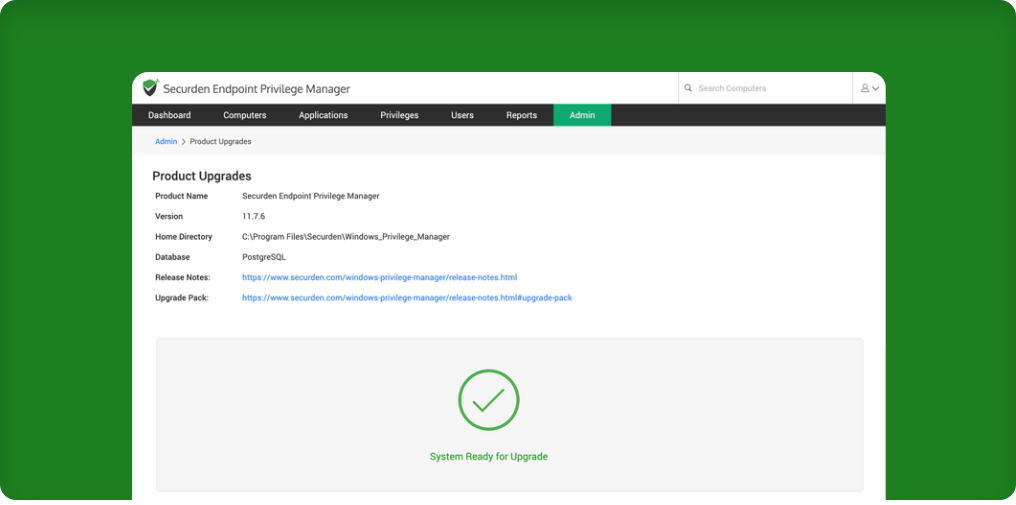The image size is (1016, 505).
Task: Expand the user account dropdown arrow
Action: tap(875, 89)
